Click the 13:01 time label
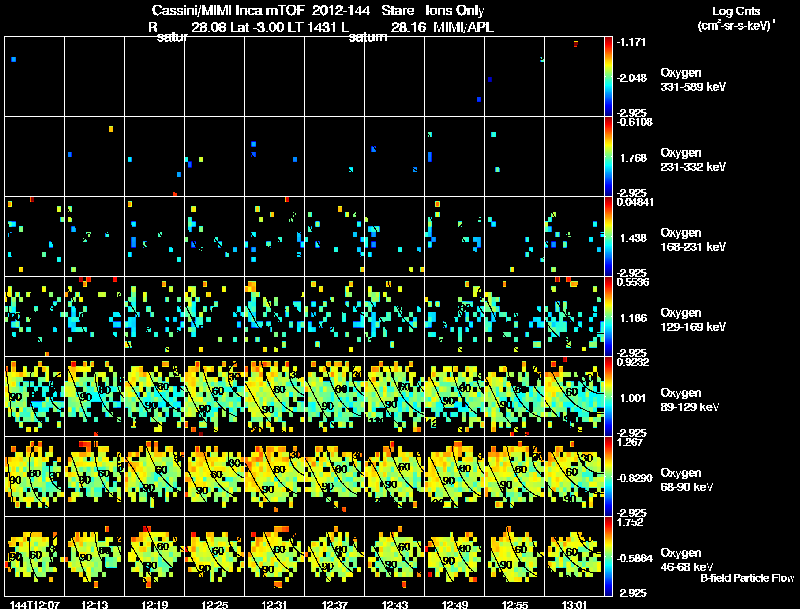 click(574, 605)
